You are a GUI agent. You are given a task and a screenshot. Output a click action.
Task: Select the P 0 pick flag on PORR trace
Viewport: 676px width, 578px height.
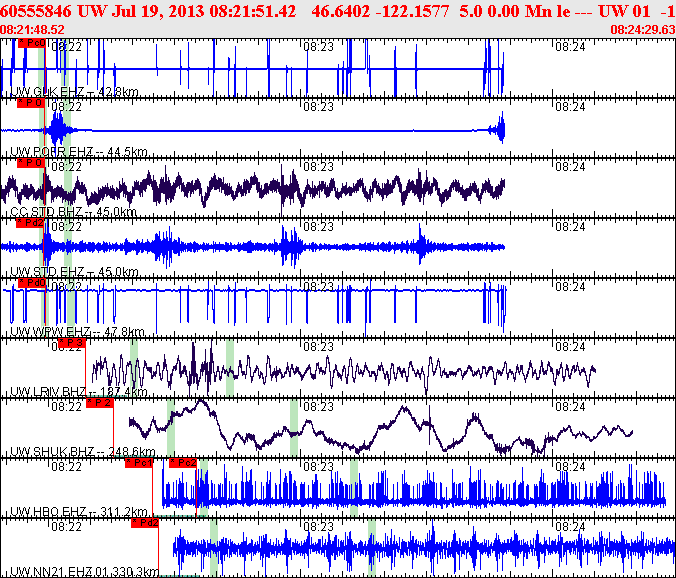click(x=31, y=103)
